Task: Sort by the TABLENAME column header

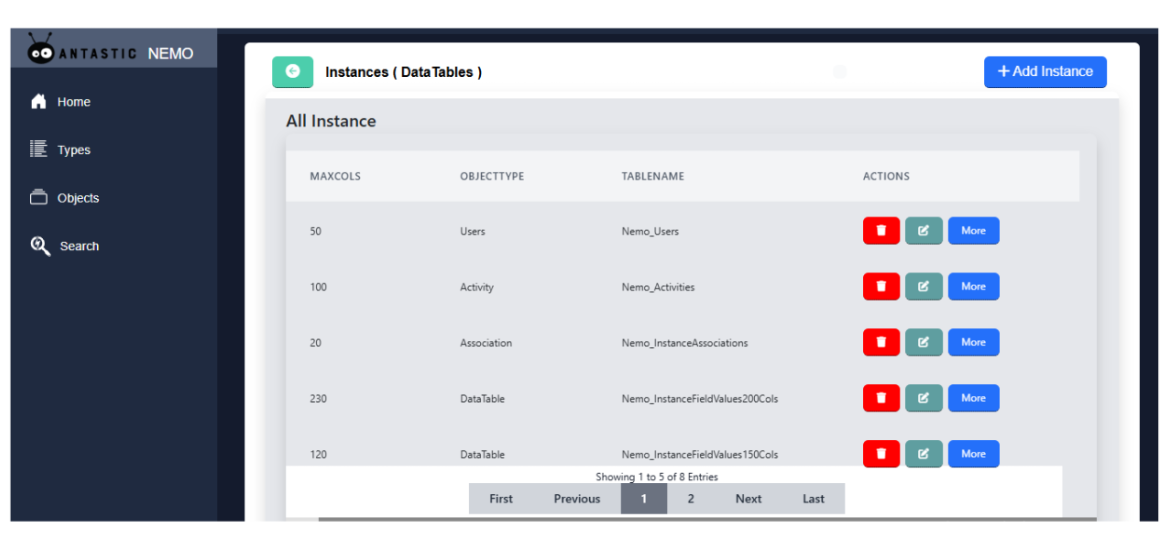Action: click(x=652, y=177)
